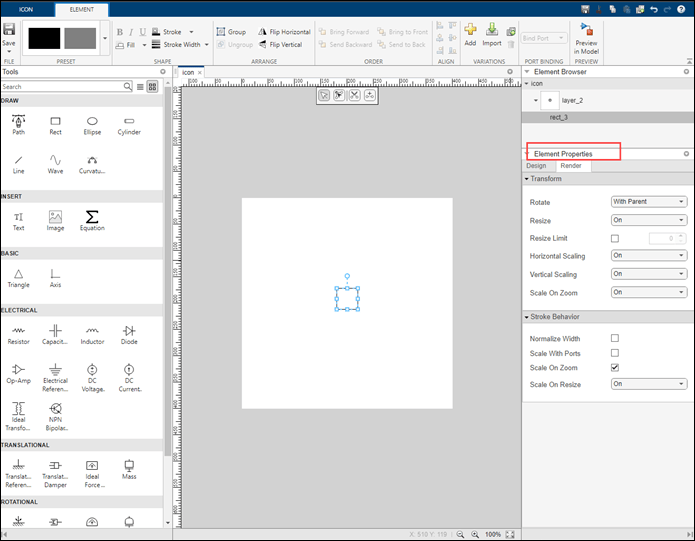Add a Resistor electrical symbol
The image size is (695, 541).
(18, 335)
